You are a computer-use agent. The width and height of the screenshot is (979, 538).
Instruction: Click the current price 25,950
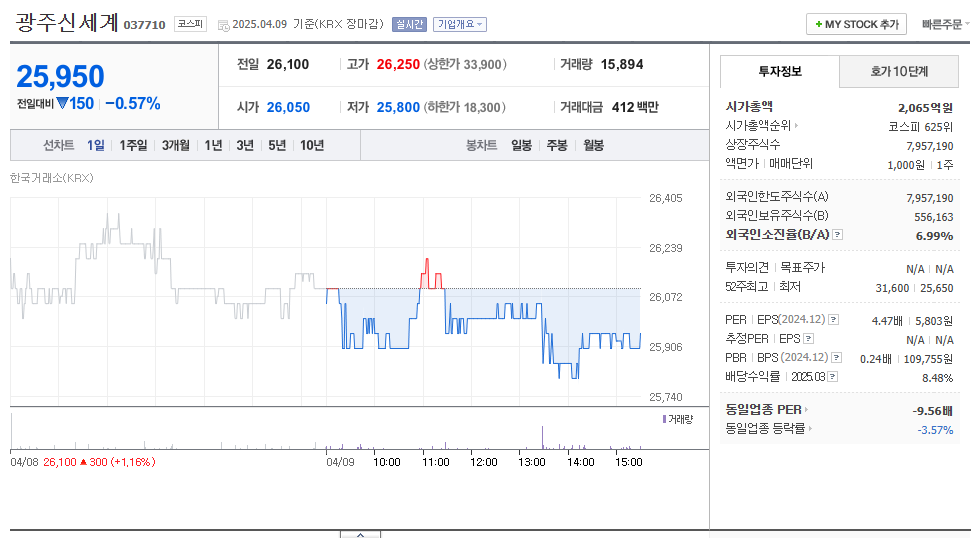(x=60, y=77)
